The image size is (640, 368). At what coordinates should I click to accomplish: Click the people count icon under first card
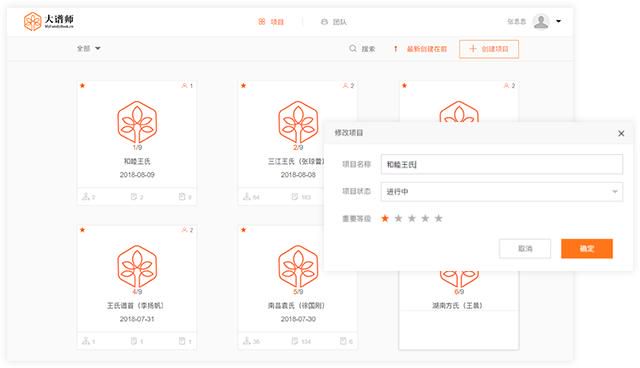[x=86, y=197]
